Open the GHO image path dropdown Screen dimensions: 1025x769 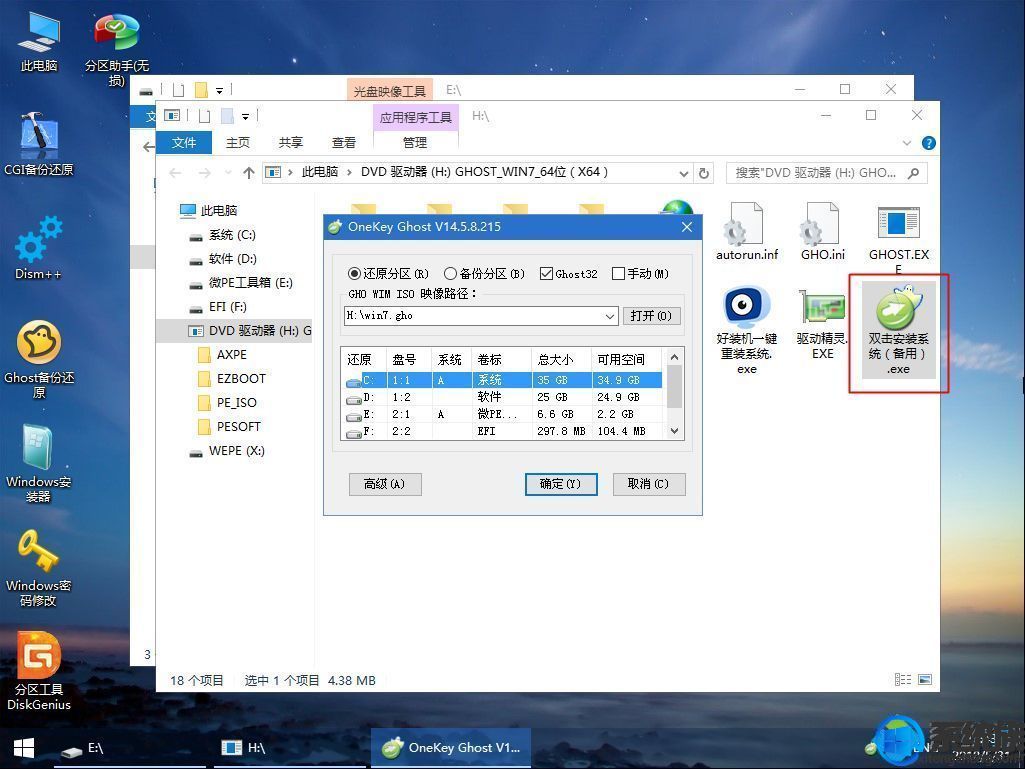(x=608, y=315)
